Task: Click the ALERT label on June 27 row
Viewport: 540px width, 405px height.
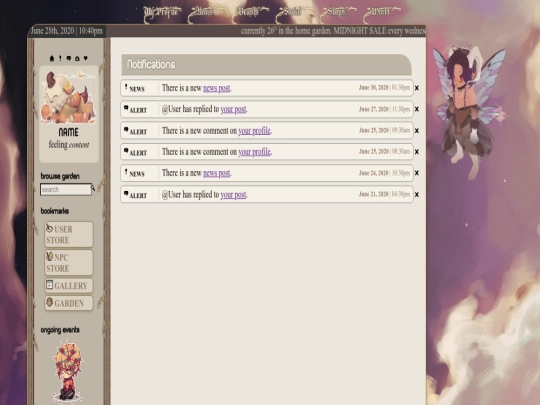Action: coord(138,111)
